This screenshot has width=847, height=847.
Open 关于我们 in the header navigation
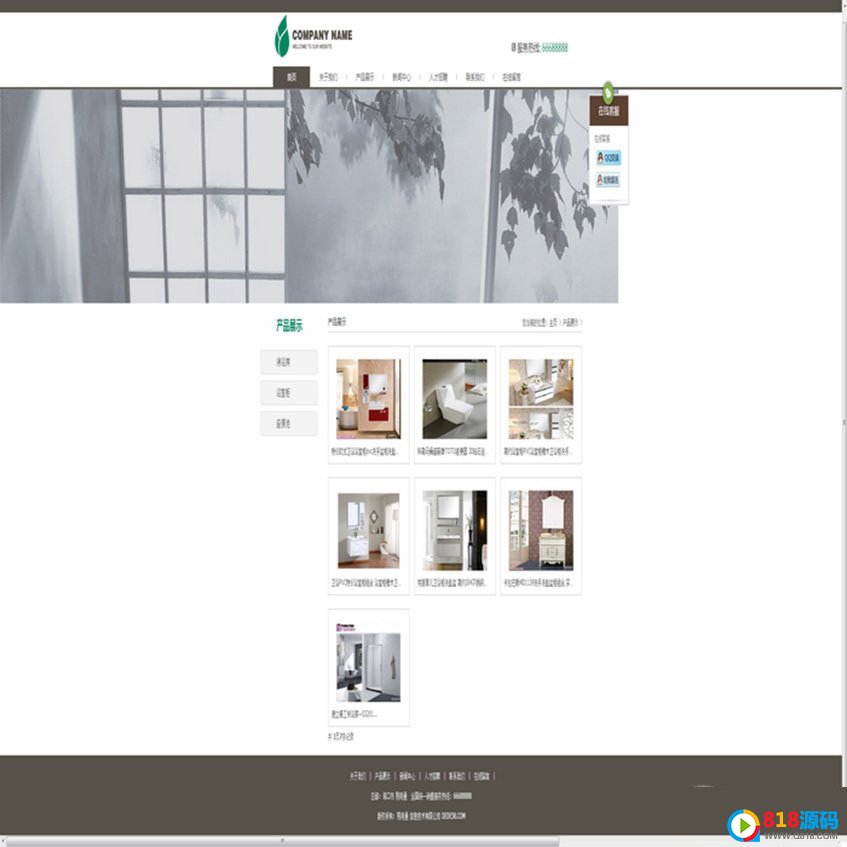coord(328,77)
